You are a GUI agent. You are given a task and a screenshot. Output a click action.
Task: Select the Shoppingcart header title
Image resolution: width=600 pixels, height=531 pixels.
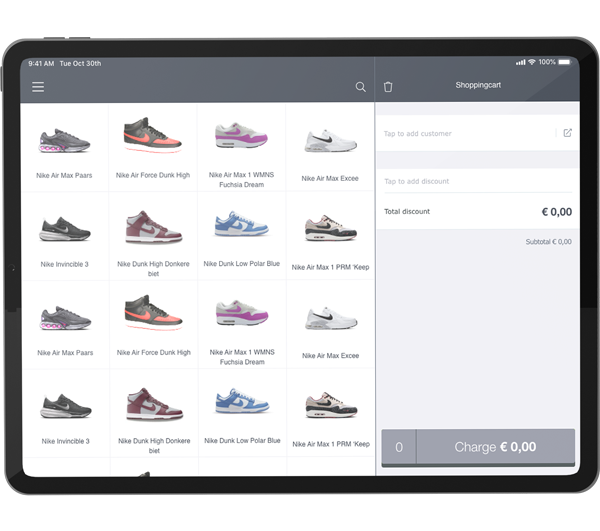[478, 85]
